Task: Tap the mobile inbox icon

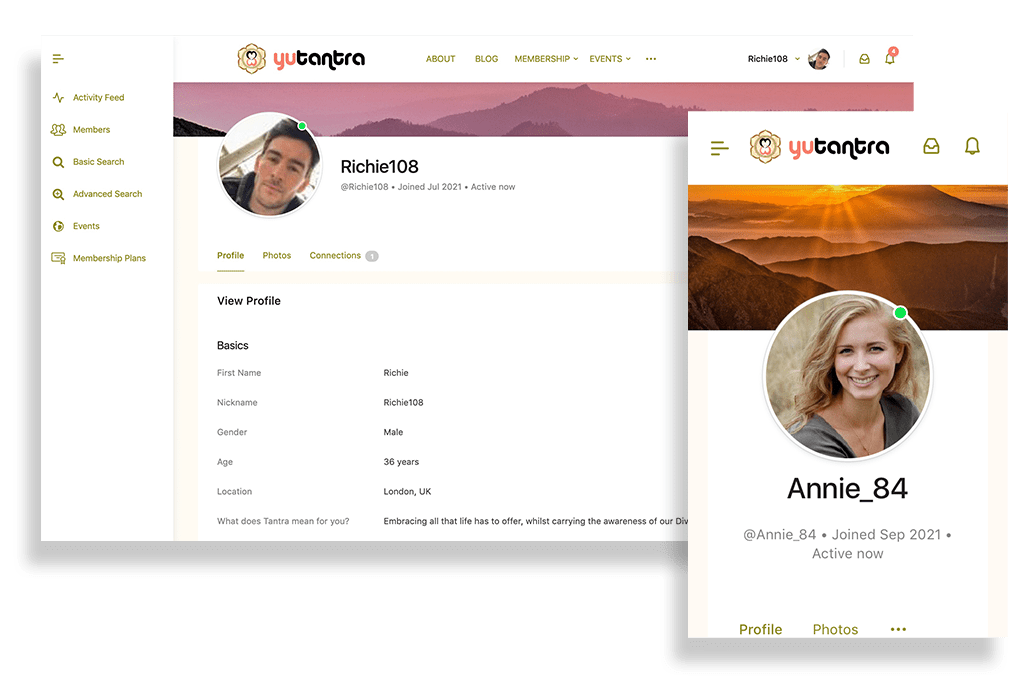Action: [931, 146]
